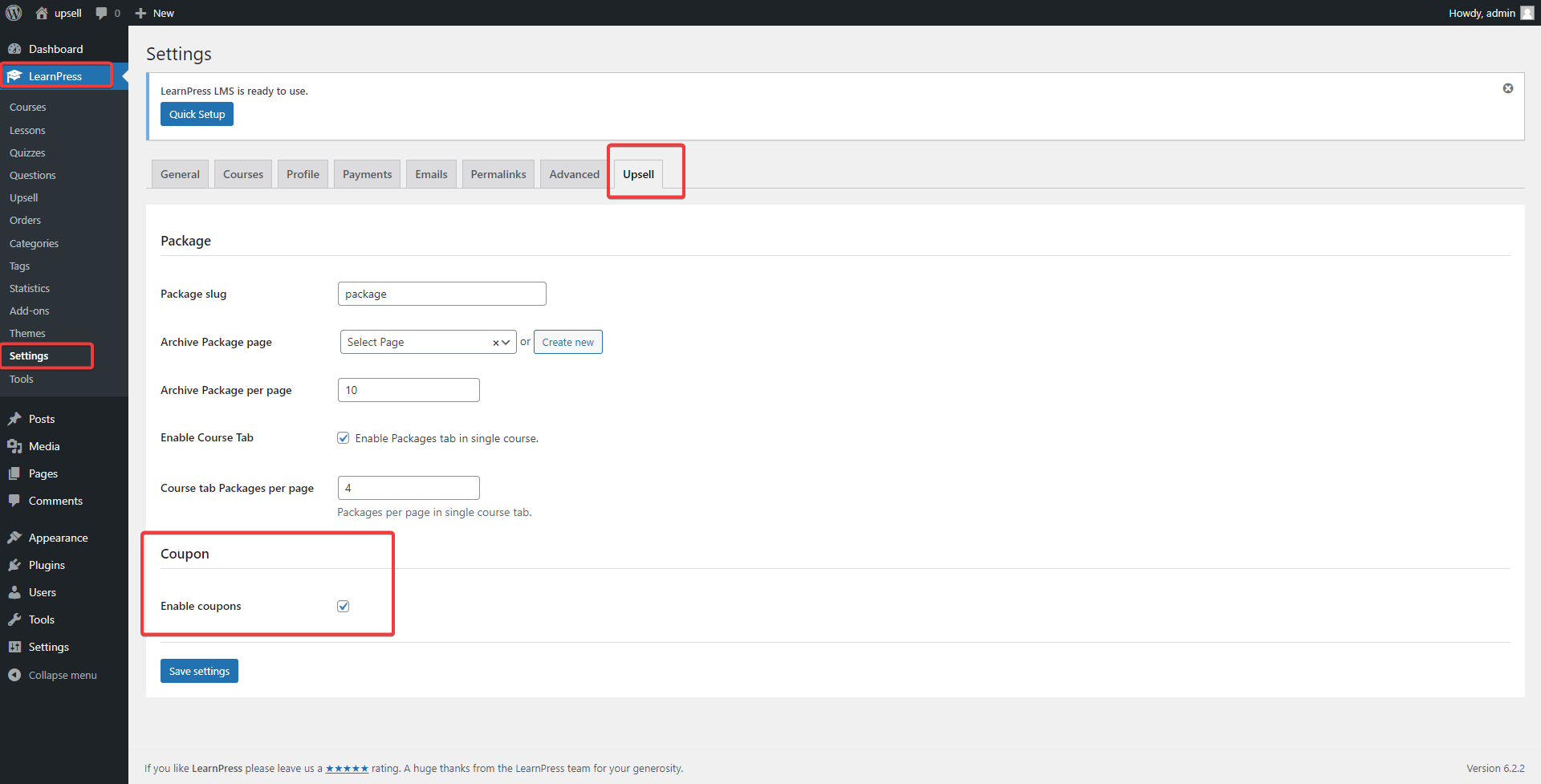1541x784 pixels.
Task: Click the Save settings button
Action: point(199,671)
